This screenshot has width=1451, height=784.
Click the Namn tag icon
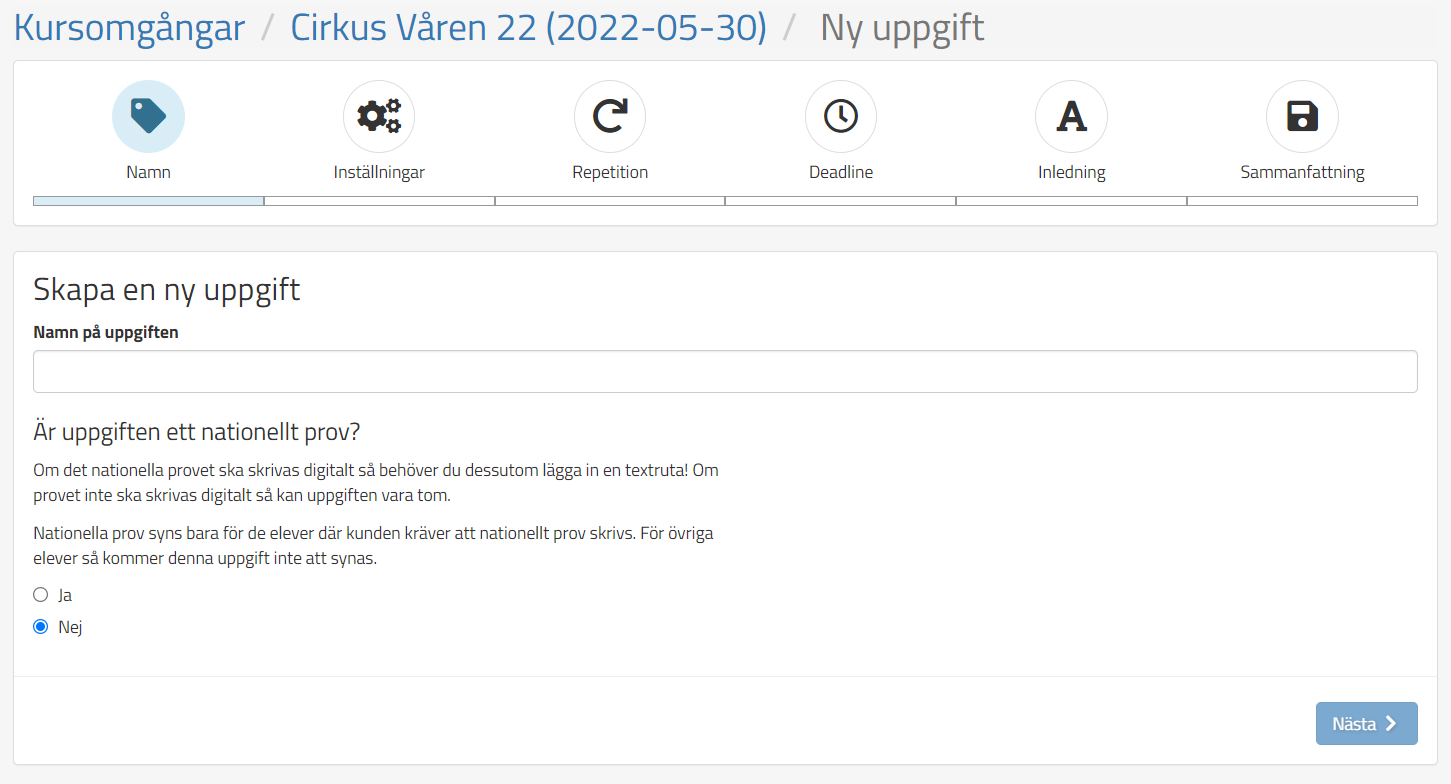point(148,116)
